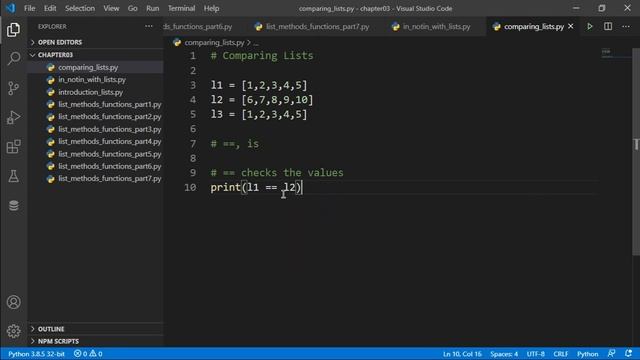This screenshot has height=360, width=640.
Task: Open the Testing flask view
Action: (x=13, y=176)
